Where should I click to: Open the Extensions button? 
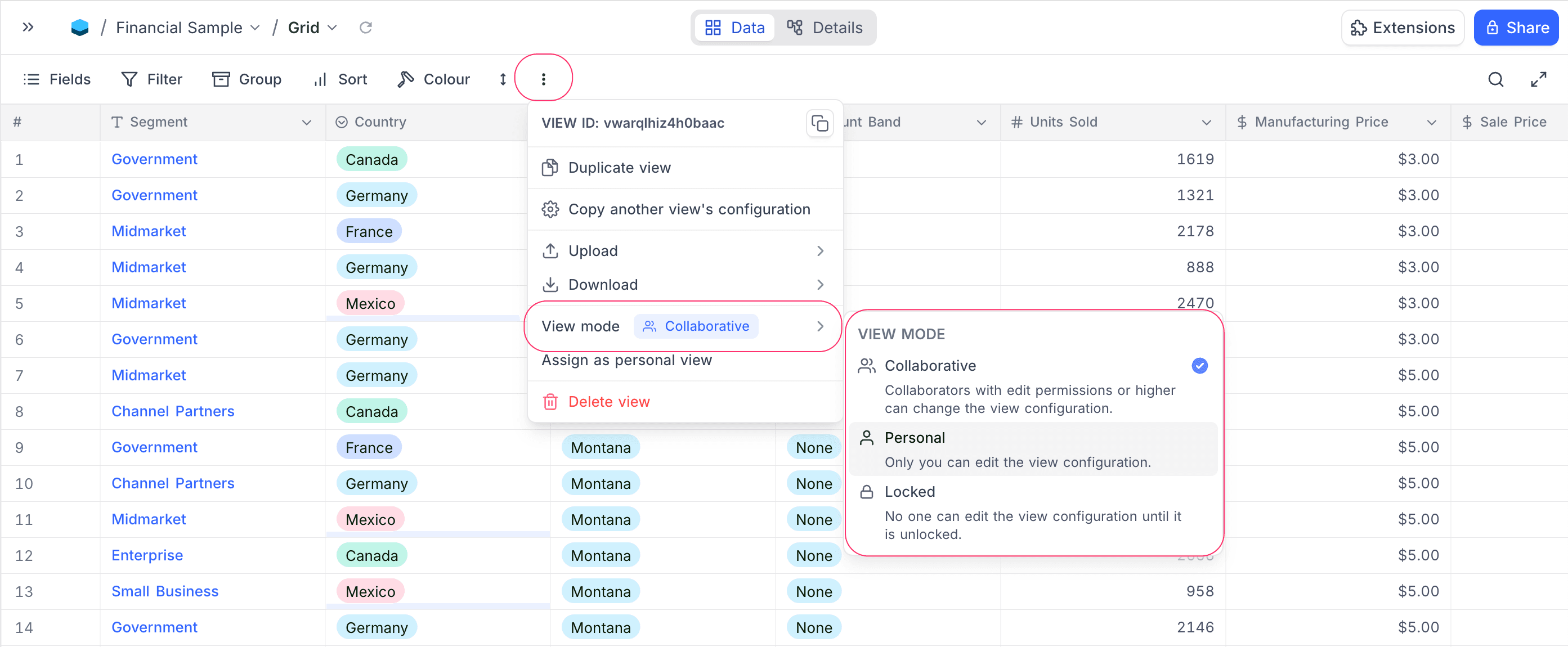pyautogui.click(x=1402, y=28)
